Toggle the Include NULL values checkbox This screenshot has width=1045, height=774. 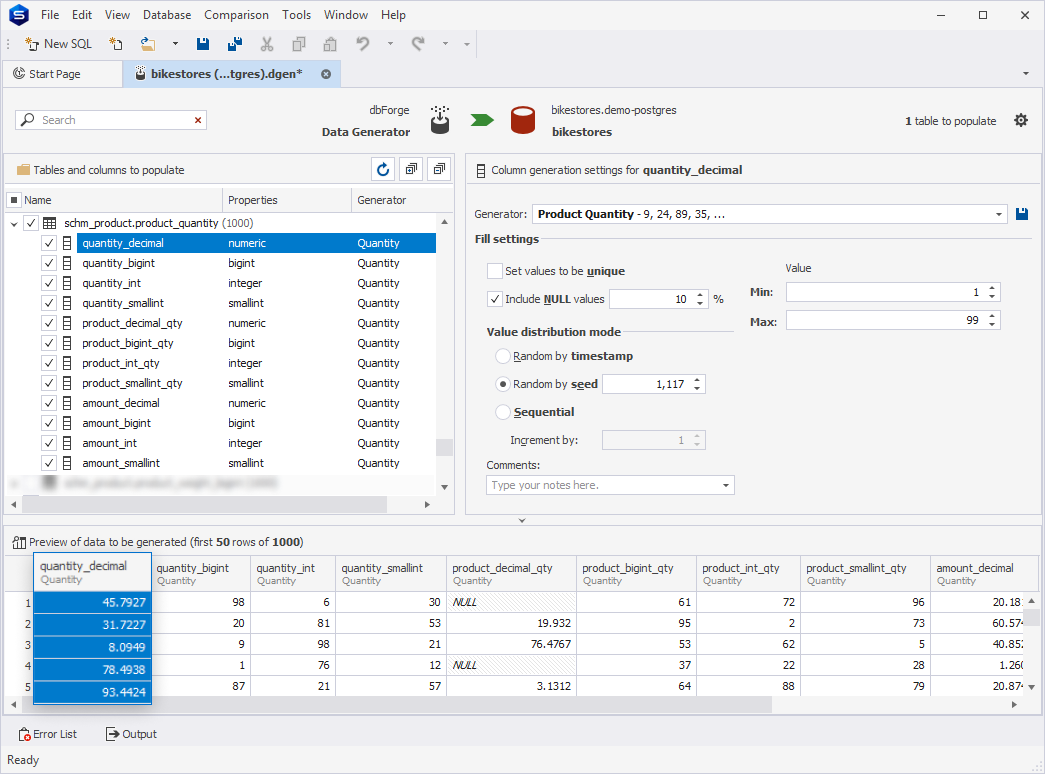coord(495,299)
